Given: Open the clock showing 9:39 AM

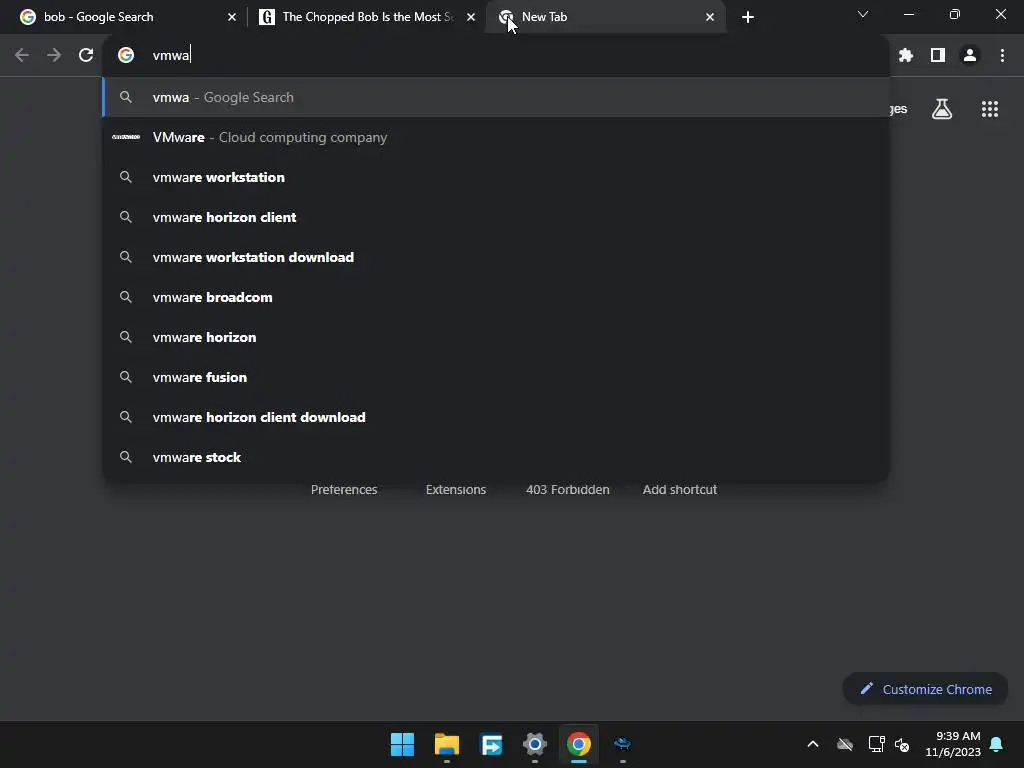Looking at the screenshot, I should 953,744.
